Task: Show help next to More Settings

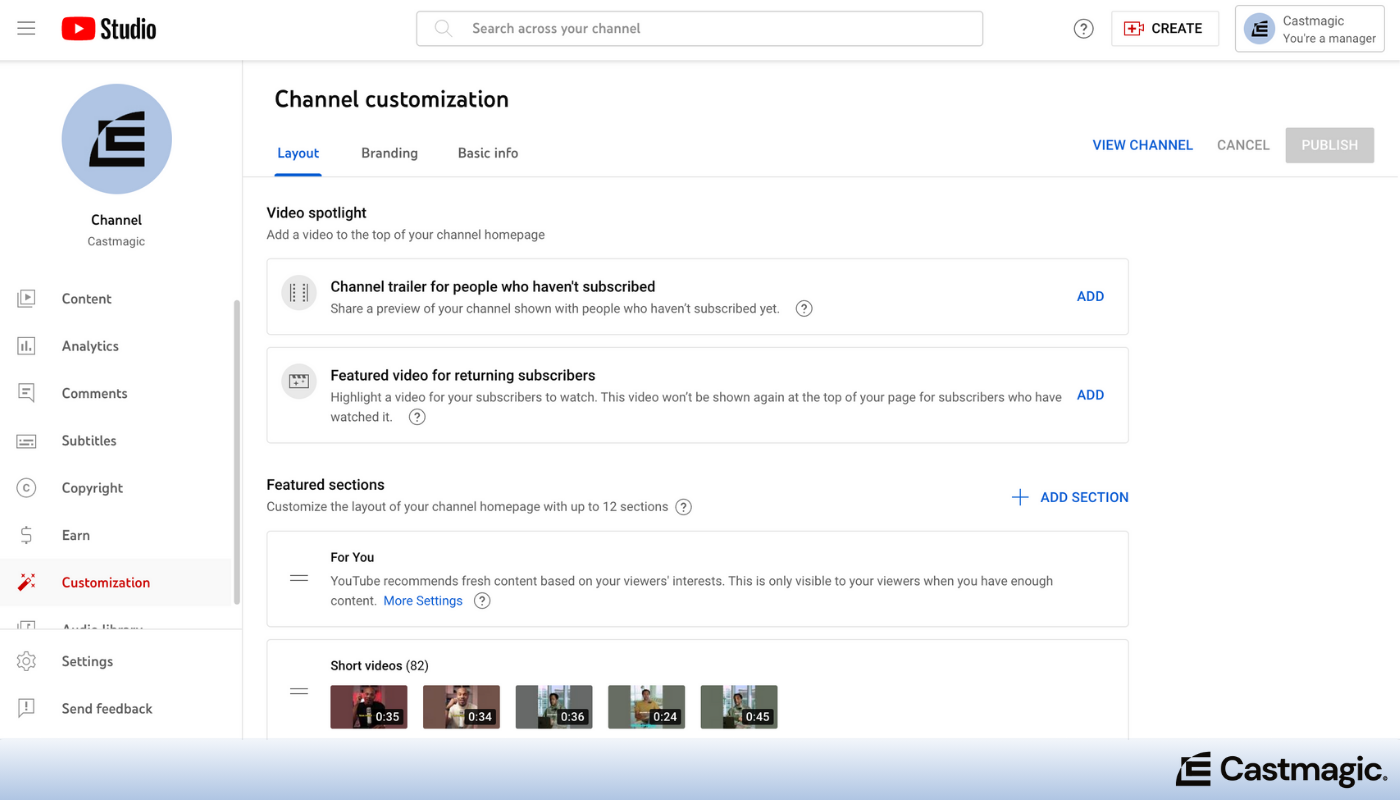Action: pos(482,601)
